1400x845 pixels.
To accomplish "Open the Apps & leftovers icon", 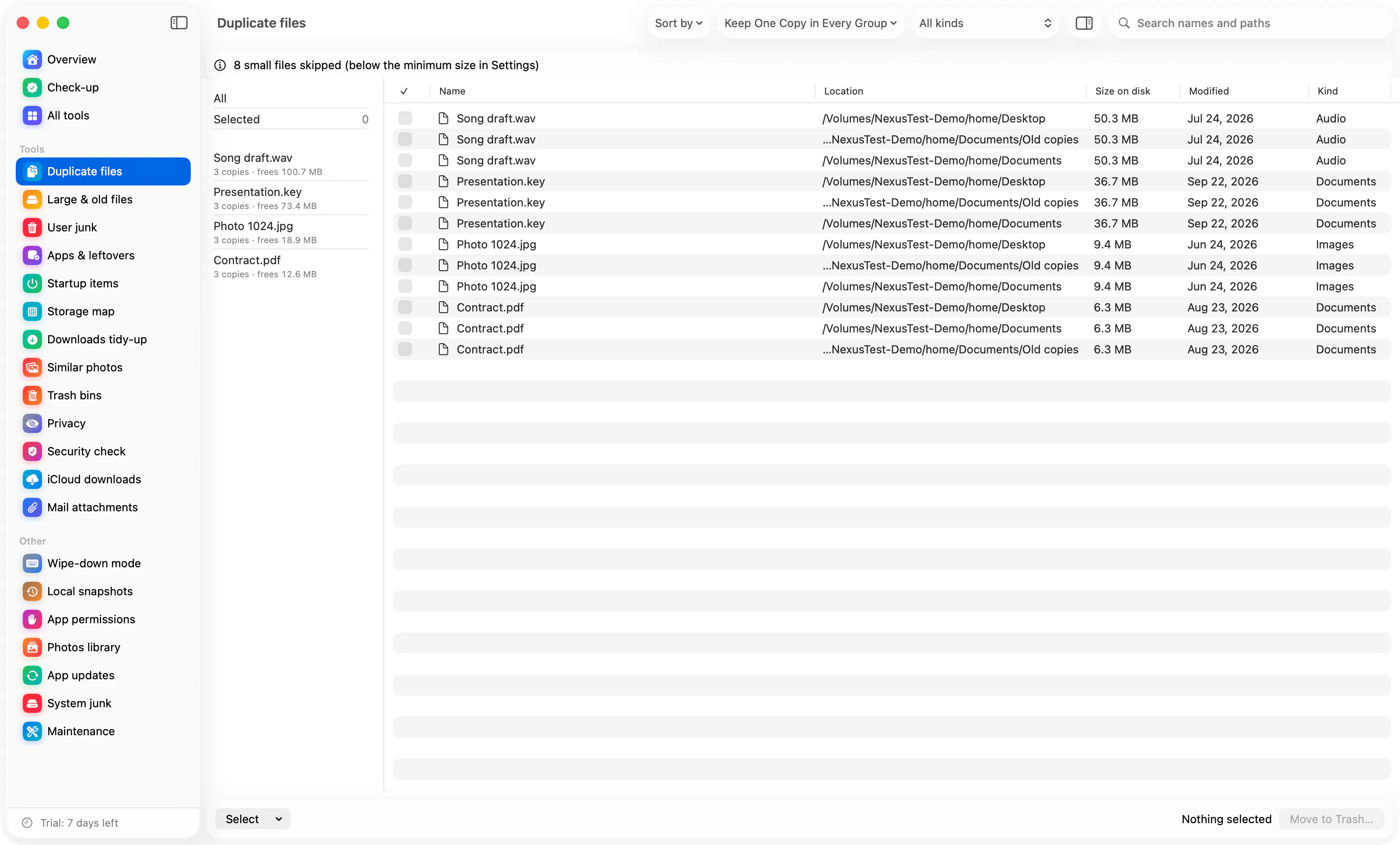I will (32, 255).
